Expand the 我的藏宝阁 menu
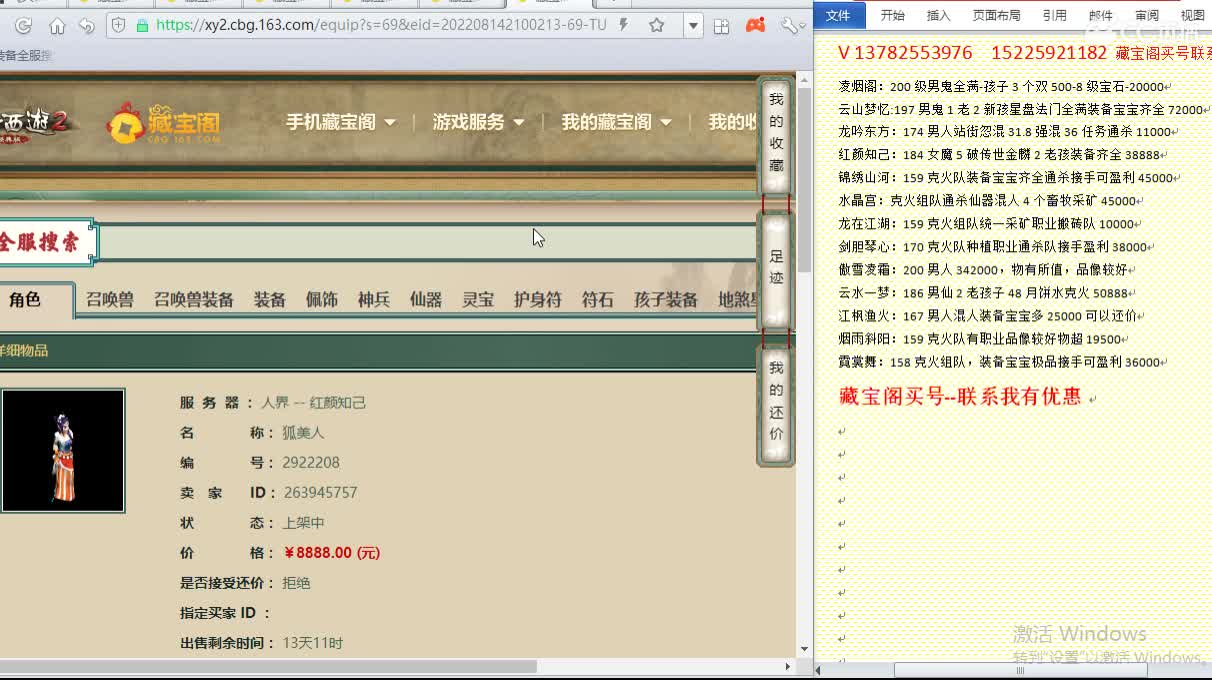Image resolution: width=1212 pixels, height=680 pixels. tap(616, 122)
